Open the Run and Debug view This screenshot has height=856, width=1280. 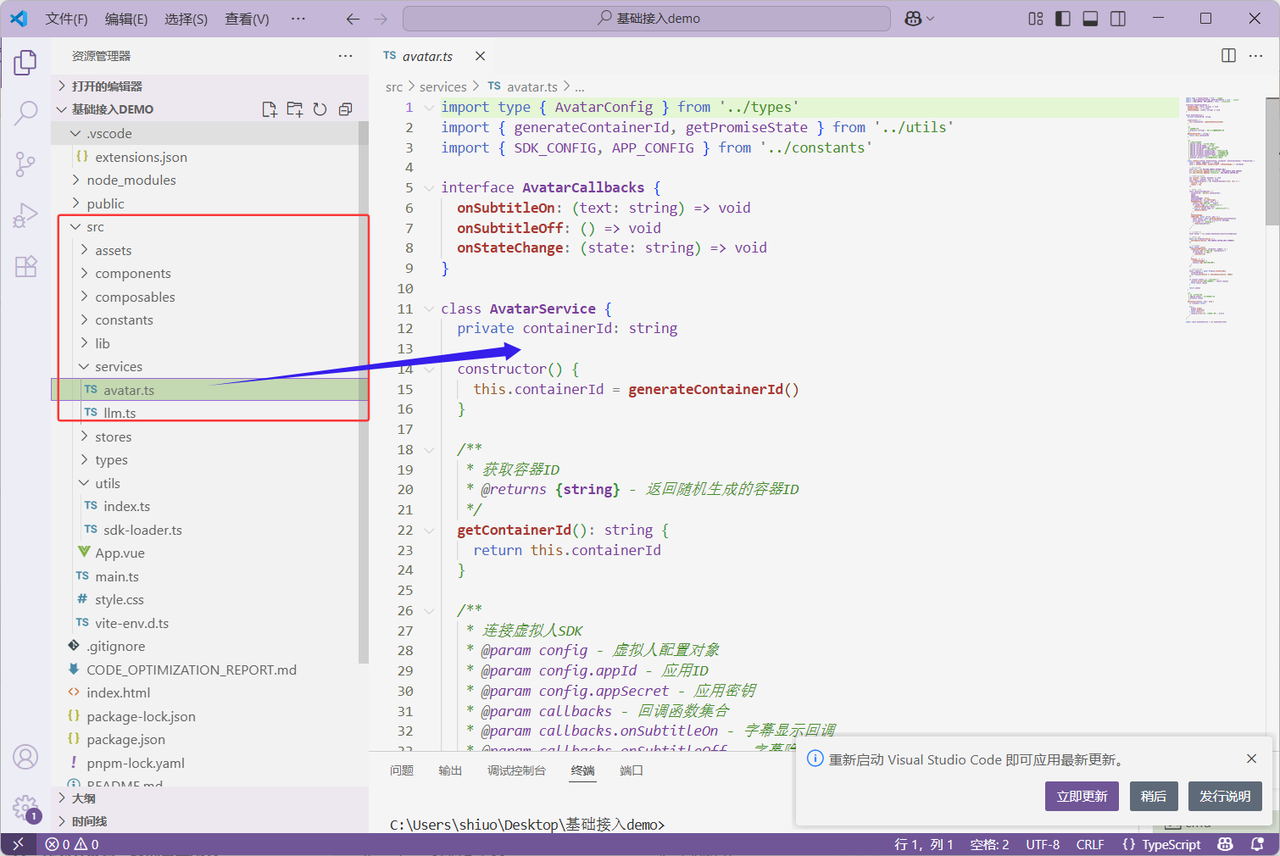[25, 216]
